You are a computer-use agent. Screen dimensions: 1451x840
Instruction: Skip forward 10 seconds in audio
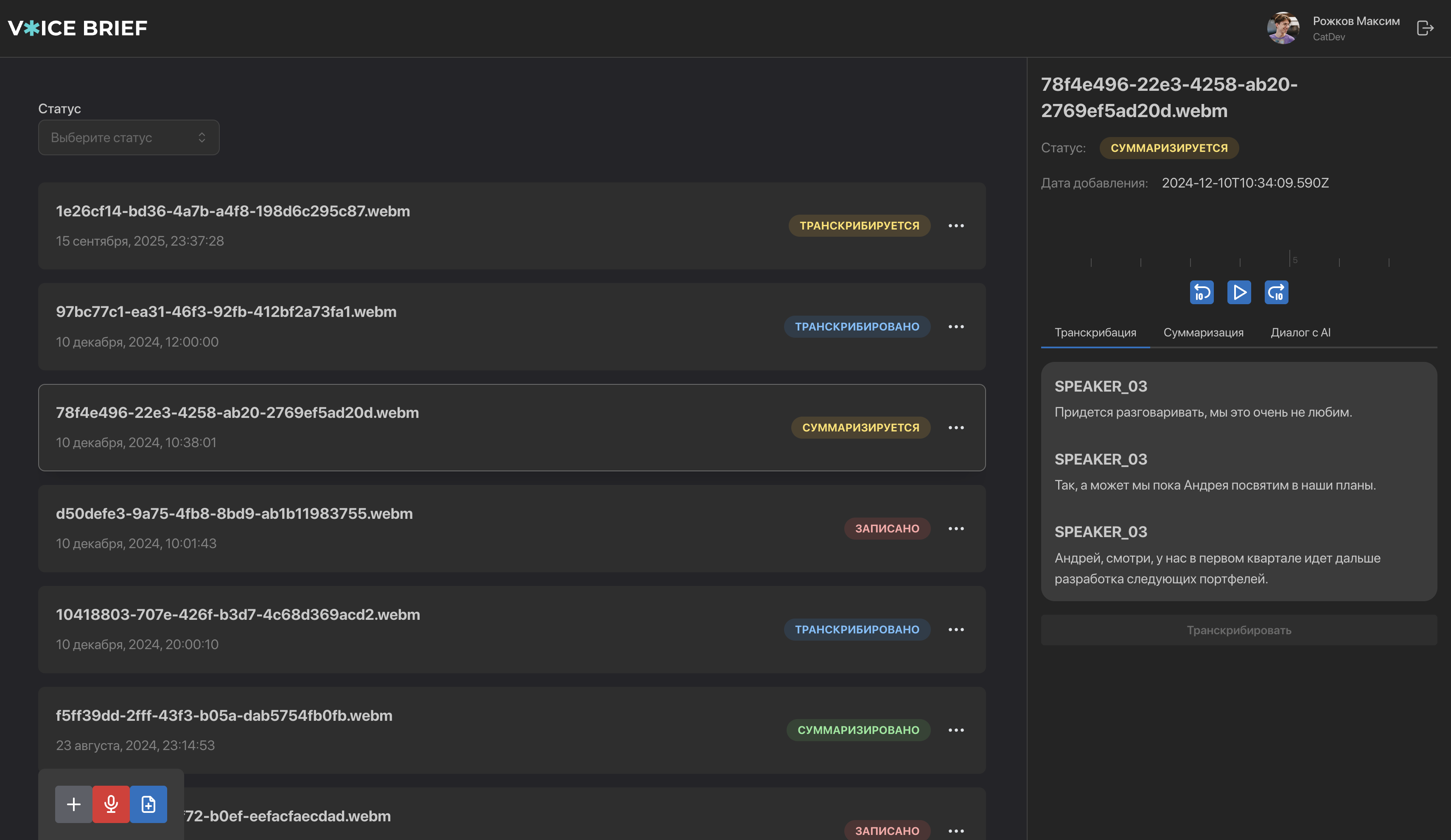1276,292
